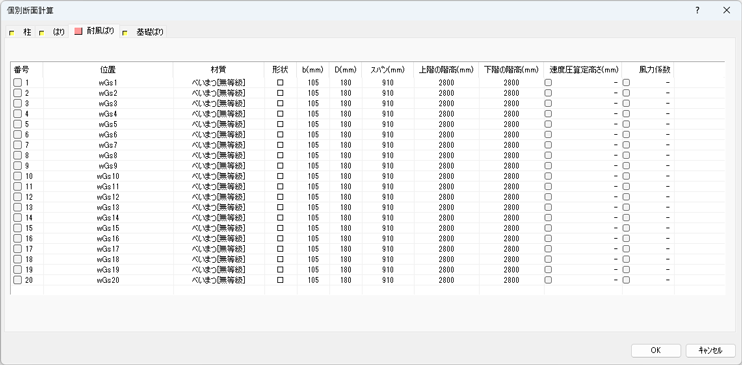Tick the row 3 number checkbox
The width and height of the screenshot is (742, 365).
(18, 103)
